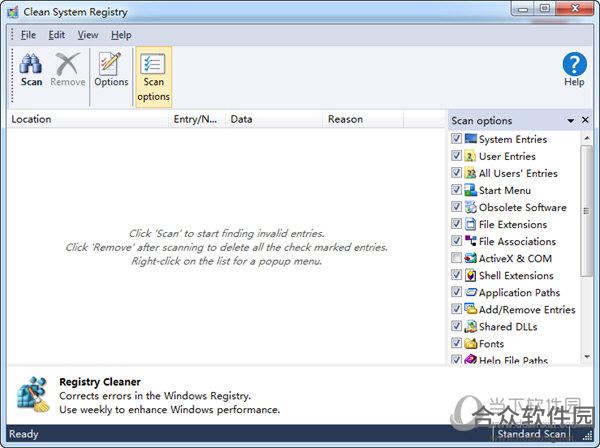Close the Scan options panel
Screen dimensions: 600x448
585,120
